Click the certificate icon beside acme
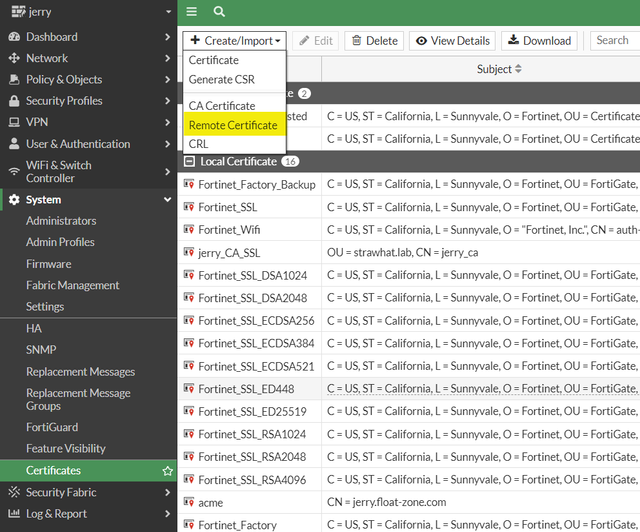640x532 pixels. coord(189,502)
